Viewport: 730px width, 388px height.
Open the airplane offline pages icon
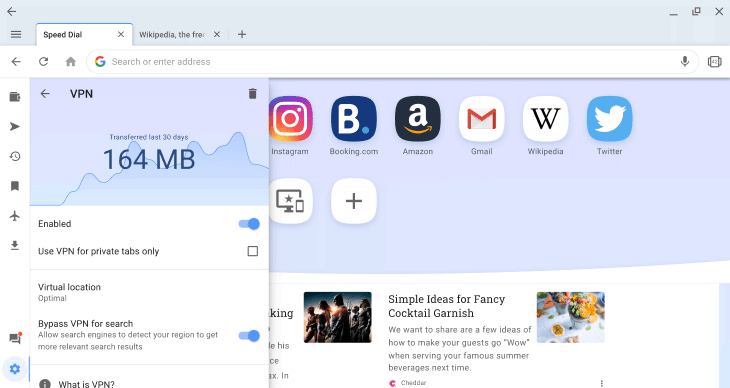pyautogui.click(x=15, y=216)
